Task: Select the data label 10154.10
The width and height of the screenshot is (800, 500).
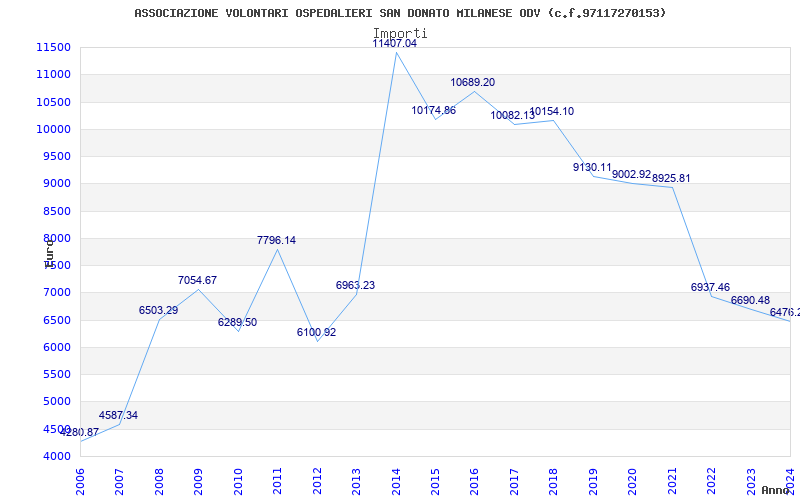Action: [x=552, y=112]
